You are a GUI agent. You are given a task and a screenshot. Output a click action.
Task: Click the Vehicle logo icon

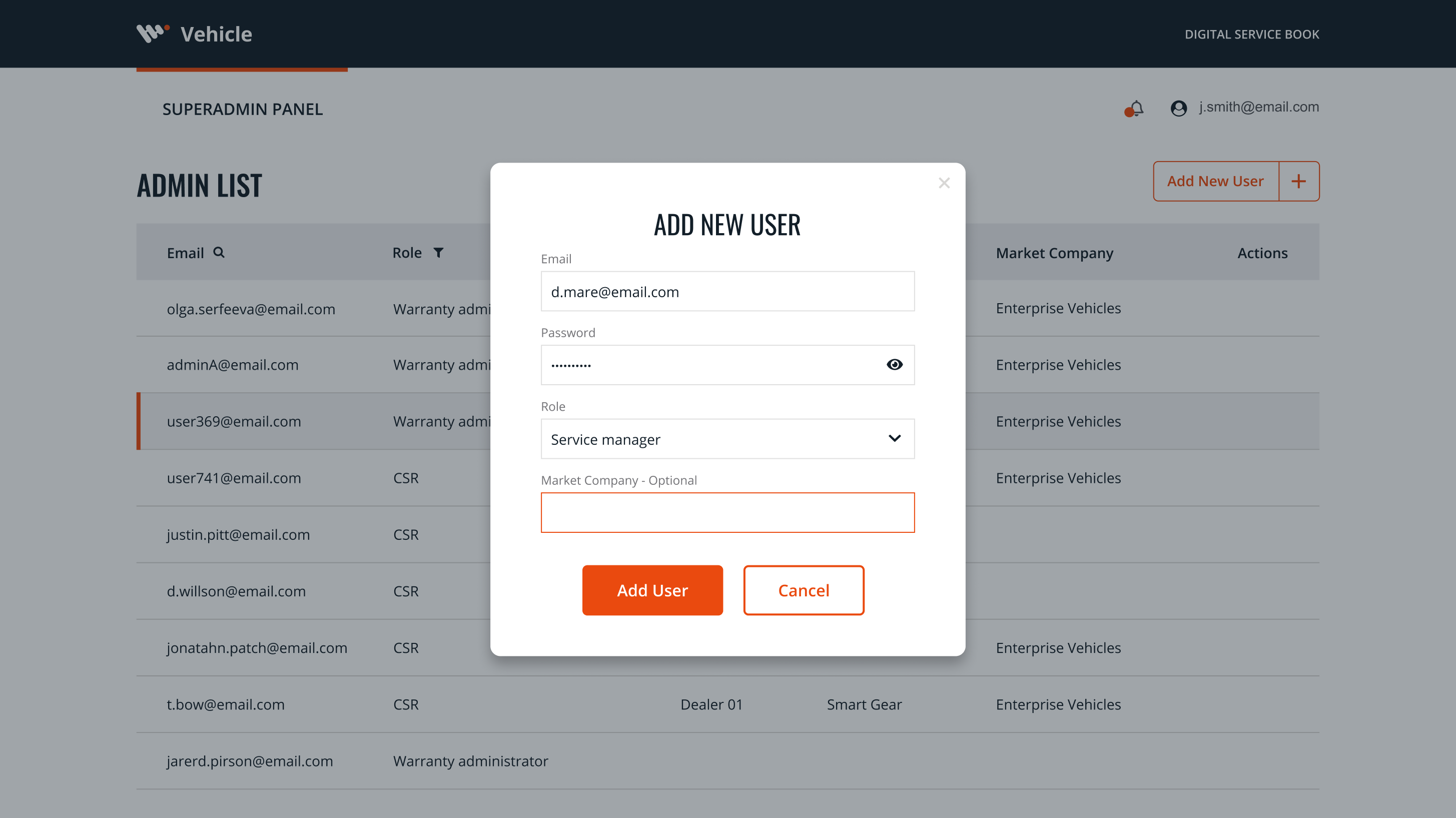pos(153,34)
